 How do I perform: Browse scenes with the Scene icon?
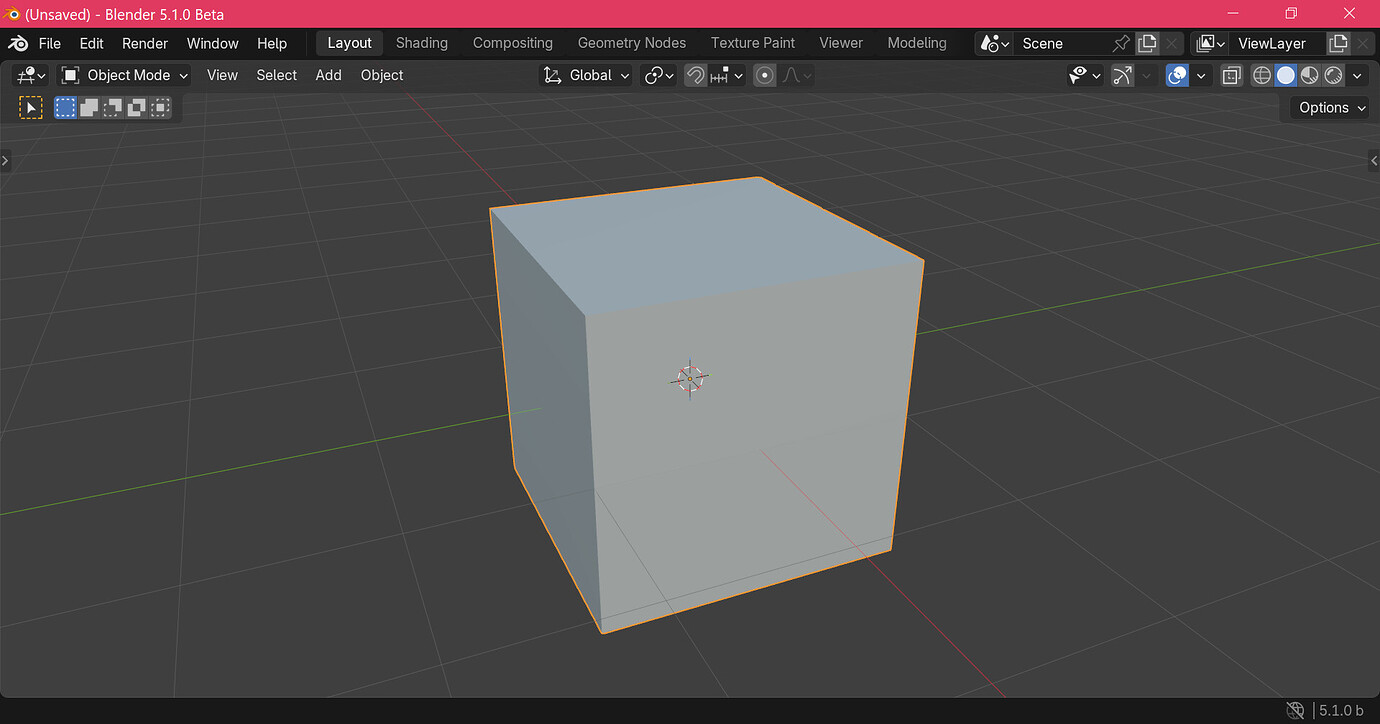click(x=994, y=43)
